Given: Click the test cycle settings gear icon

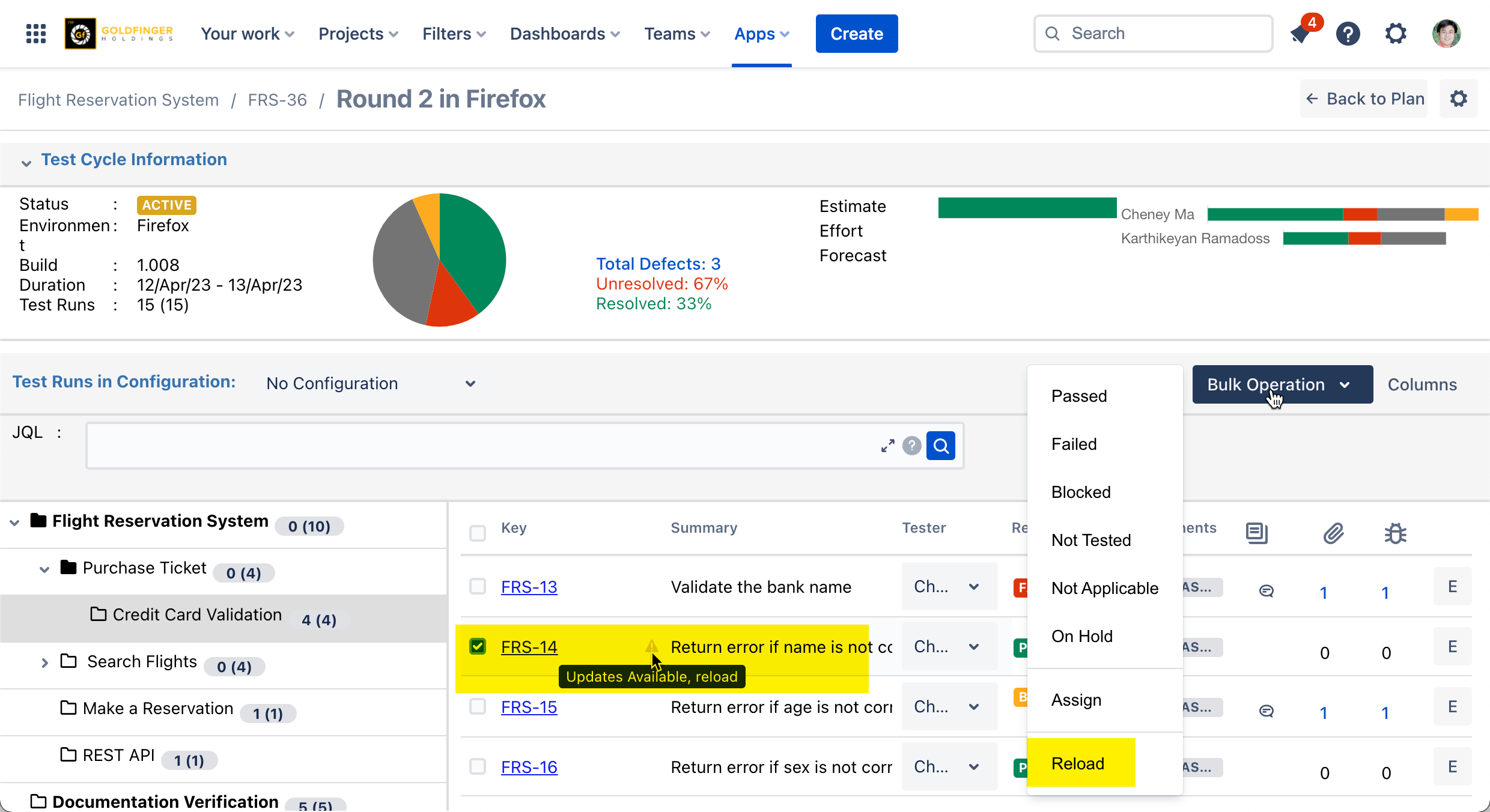Looking at the screenshot, I should click(1458, 98).
